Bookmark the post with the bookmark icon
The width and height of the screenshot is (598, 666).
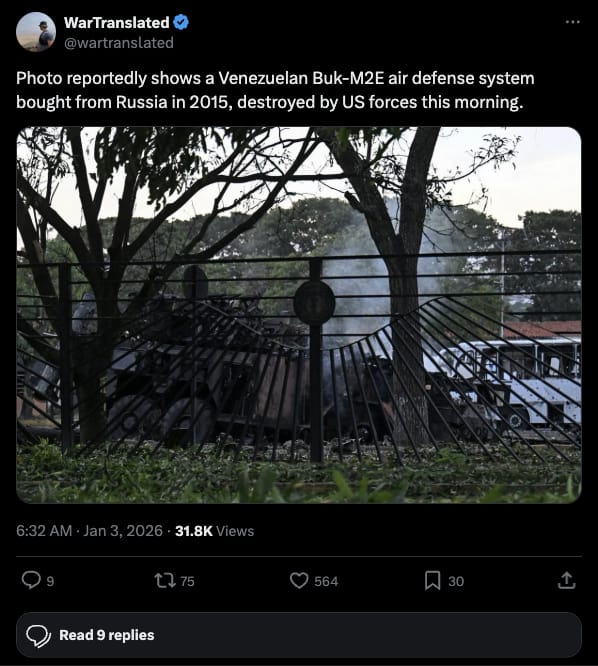pos(432,580)
